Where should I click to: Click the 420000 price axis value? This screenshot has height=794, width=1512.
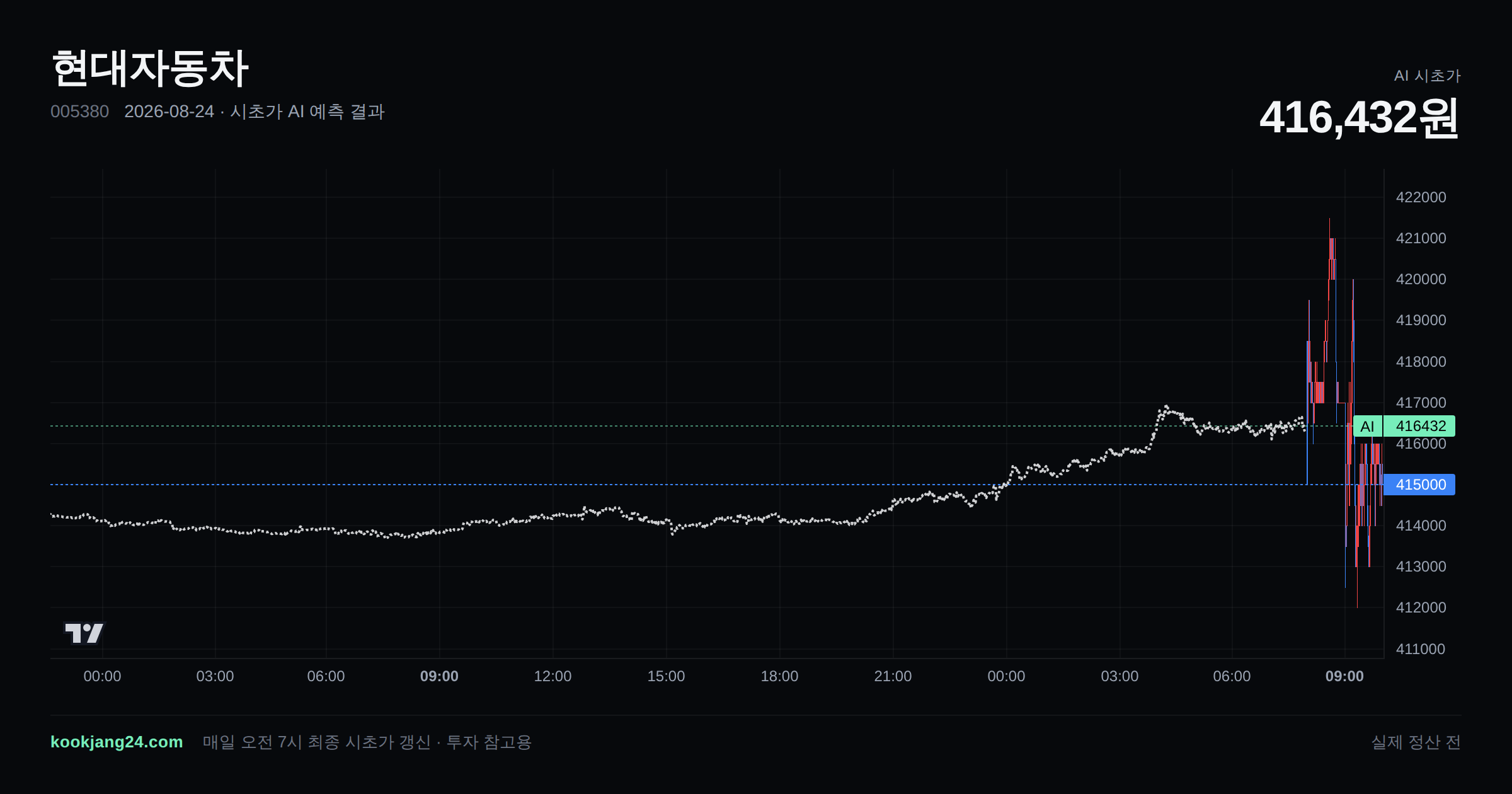tap(1421, 279)
